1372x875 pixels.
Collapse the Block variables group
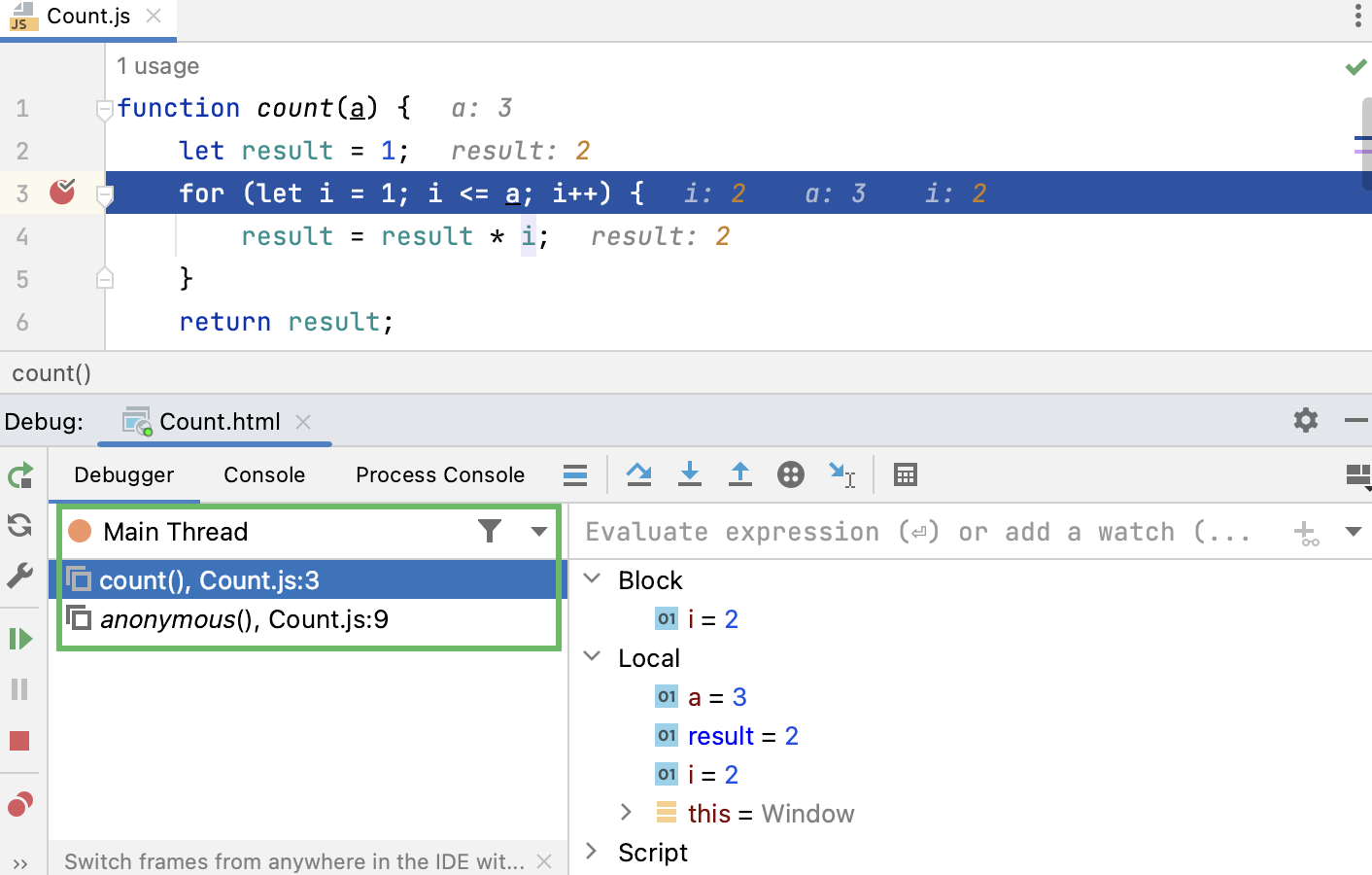coord(592,578)
